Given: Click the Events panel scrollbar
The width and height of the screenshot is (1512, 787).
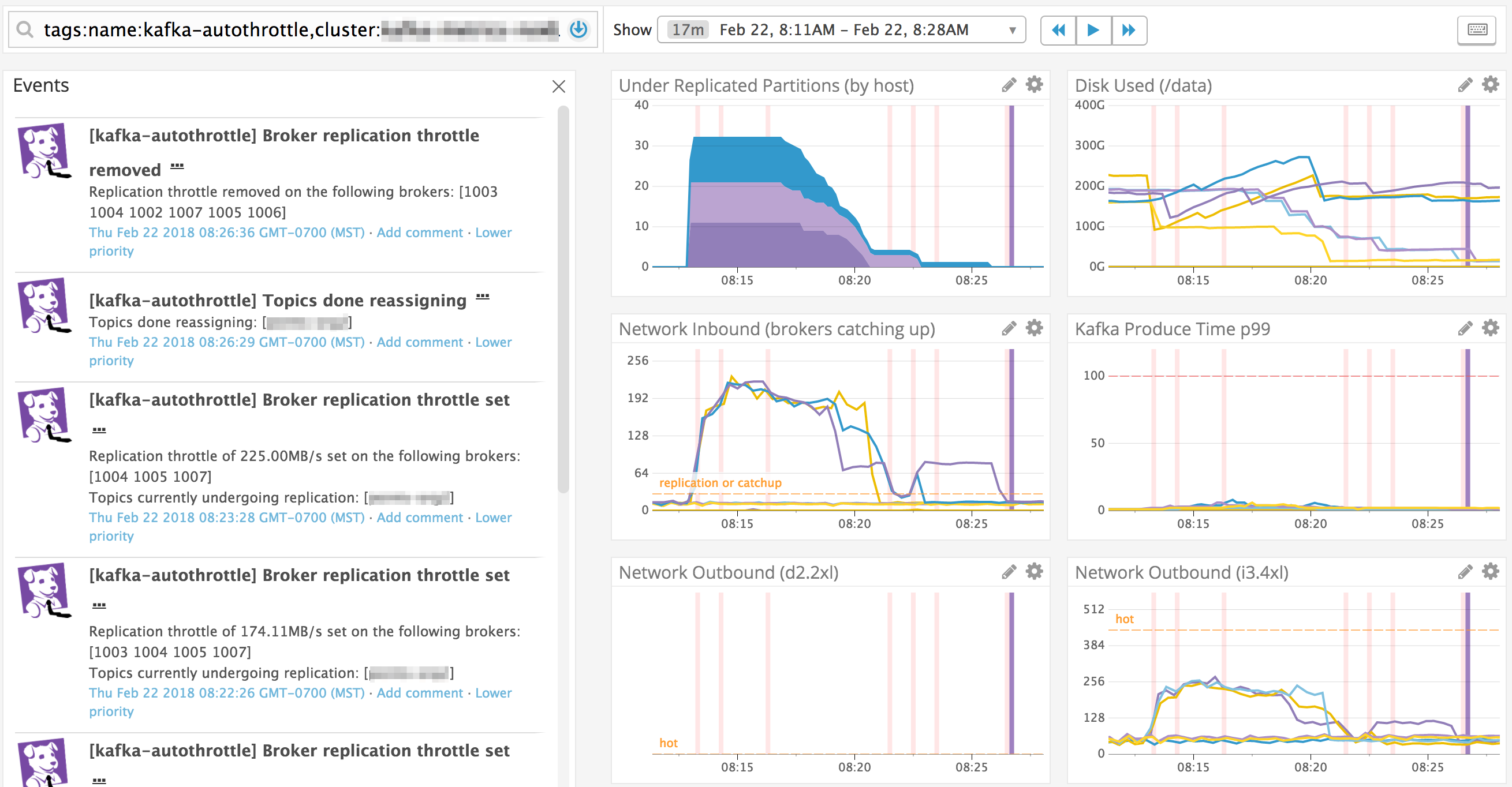Looking at the screenshot, I should click(563, 299).
